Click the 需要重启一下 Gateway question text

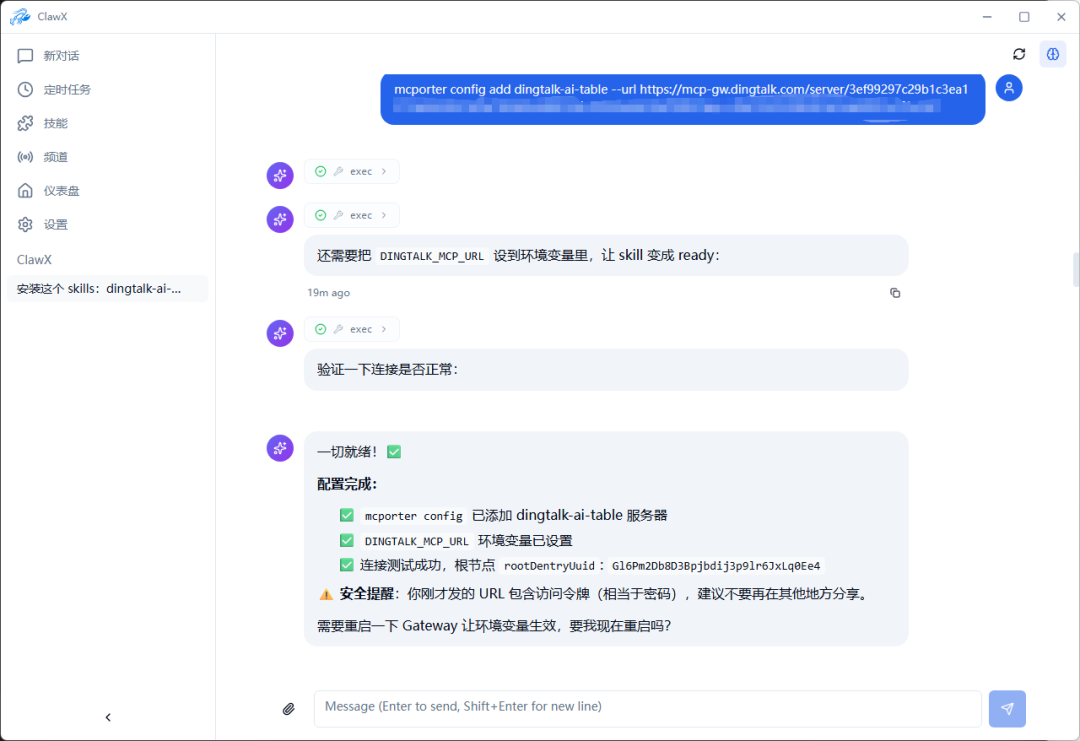494,625
